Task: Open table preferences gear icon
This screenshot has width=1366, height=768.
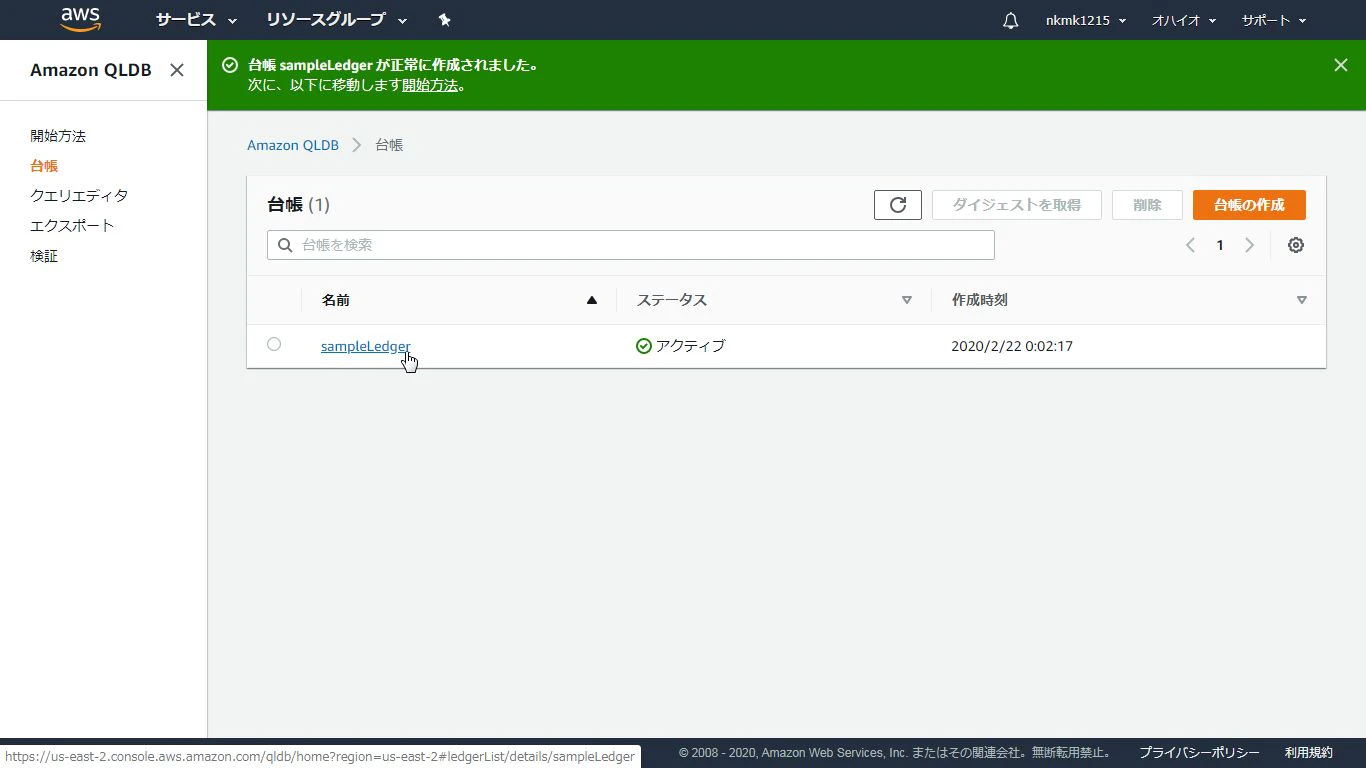Action: tap(1296, 245)
